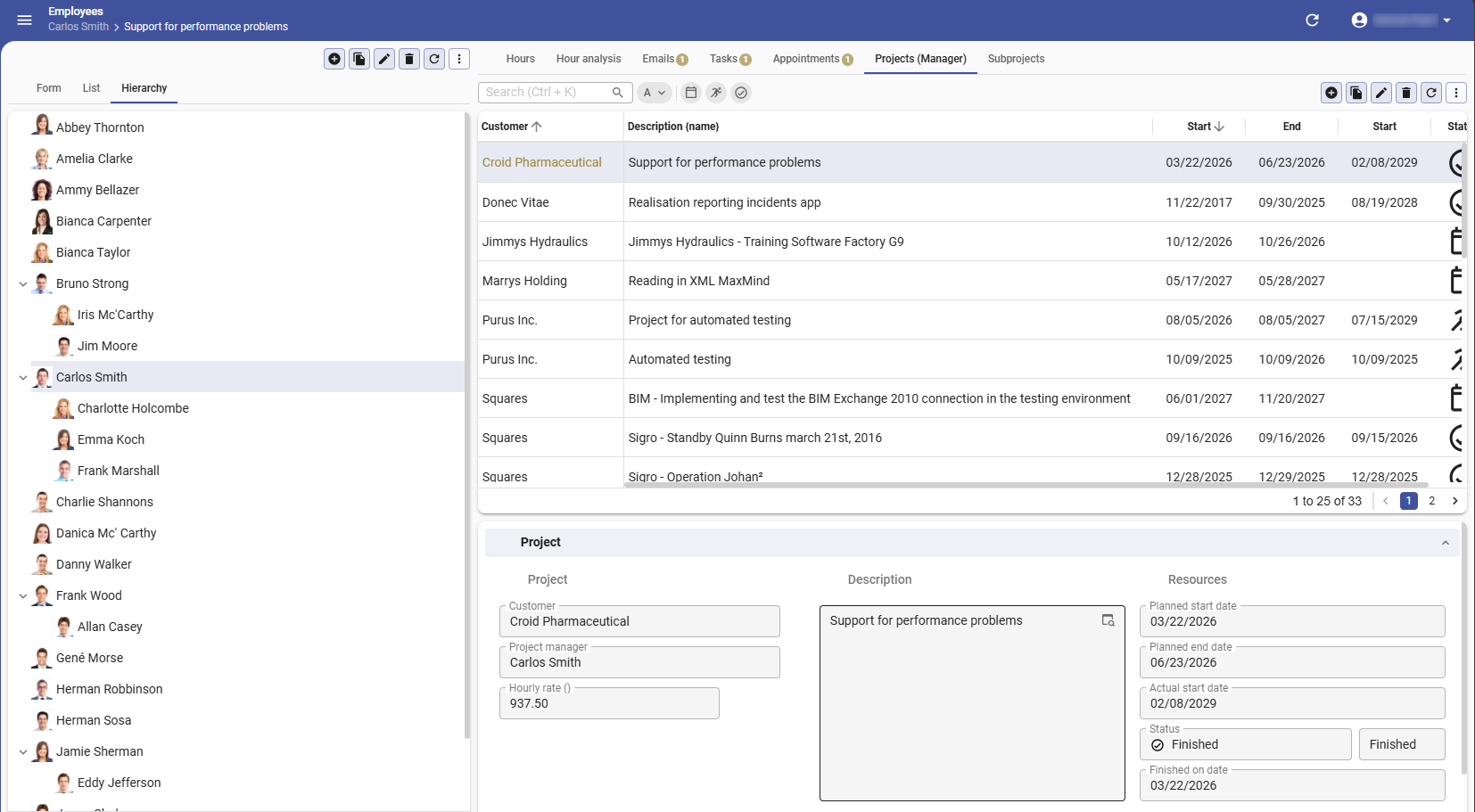This screenshot has height=812, width=1475.
Task: Select Charlotte Holcombe in hierarchy
Action: click(x=133, y=408)
